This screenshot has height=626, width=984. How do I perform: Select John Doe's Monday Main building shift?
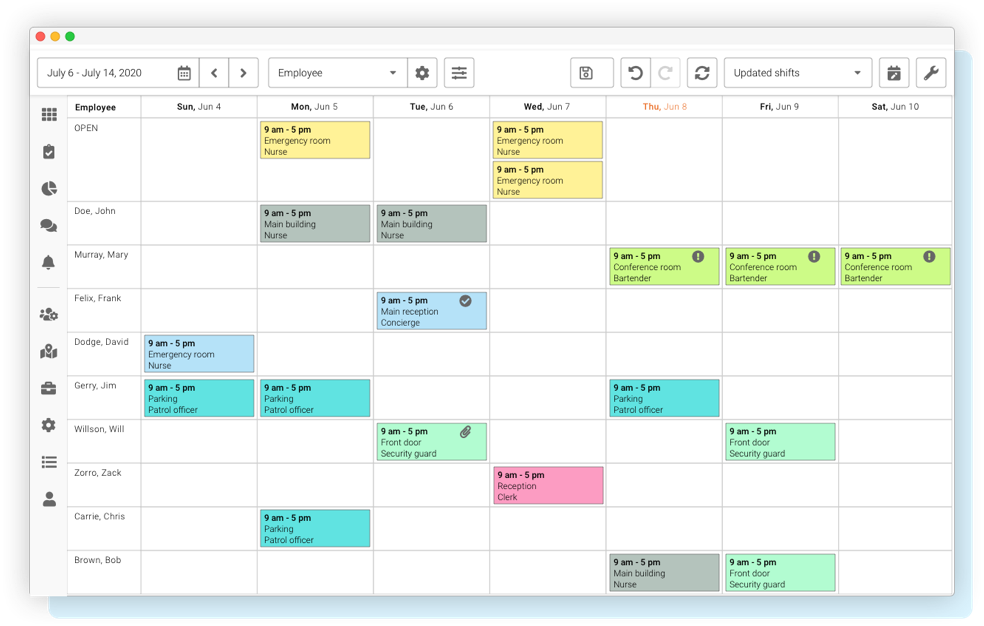coord(315,223)
